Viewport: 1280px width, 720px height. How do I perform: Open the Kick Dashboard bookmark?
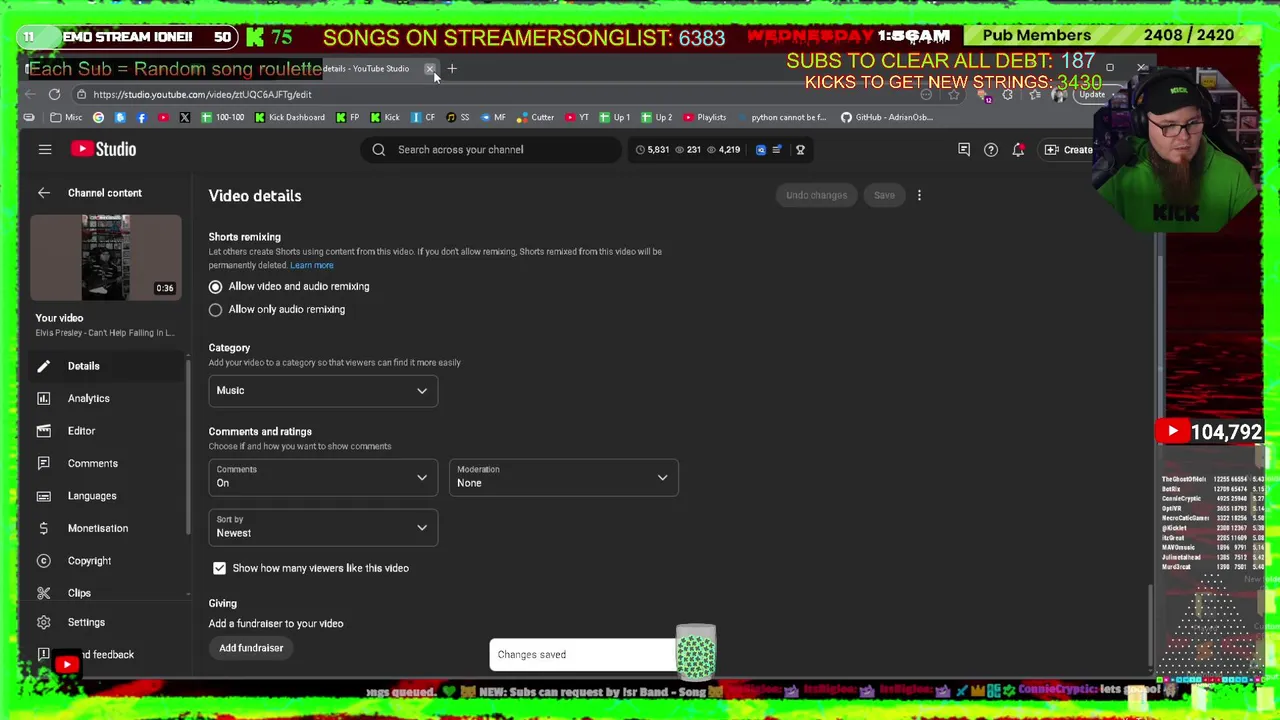pos(289,117)
